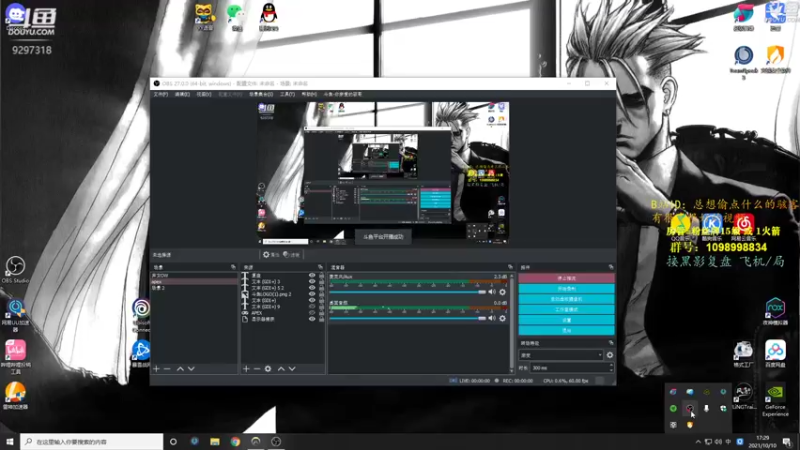This screenshot has width=800, height=450.
Task: Open the 视图(V) menu
Action: (204, 94)
